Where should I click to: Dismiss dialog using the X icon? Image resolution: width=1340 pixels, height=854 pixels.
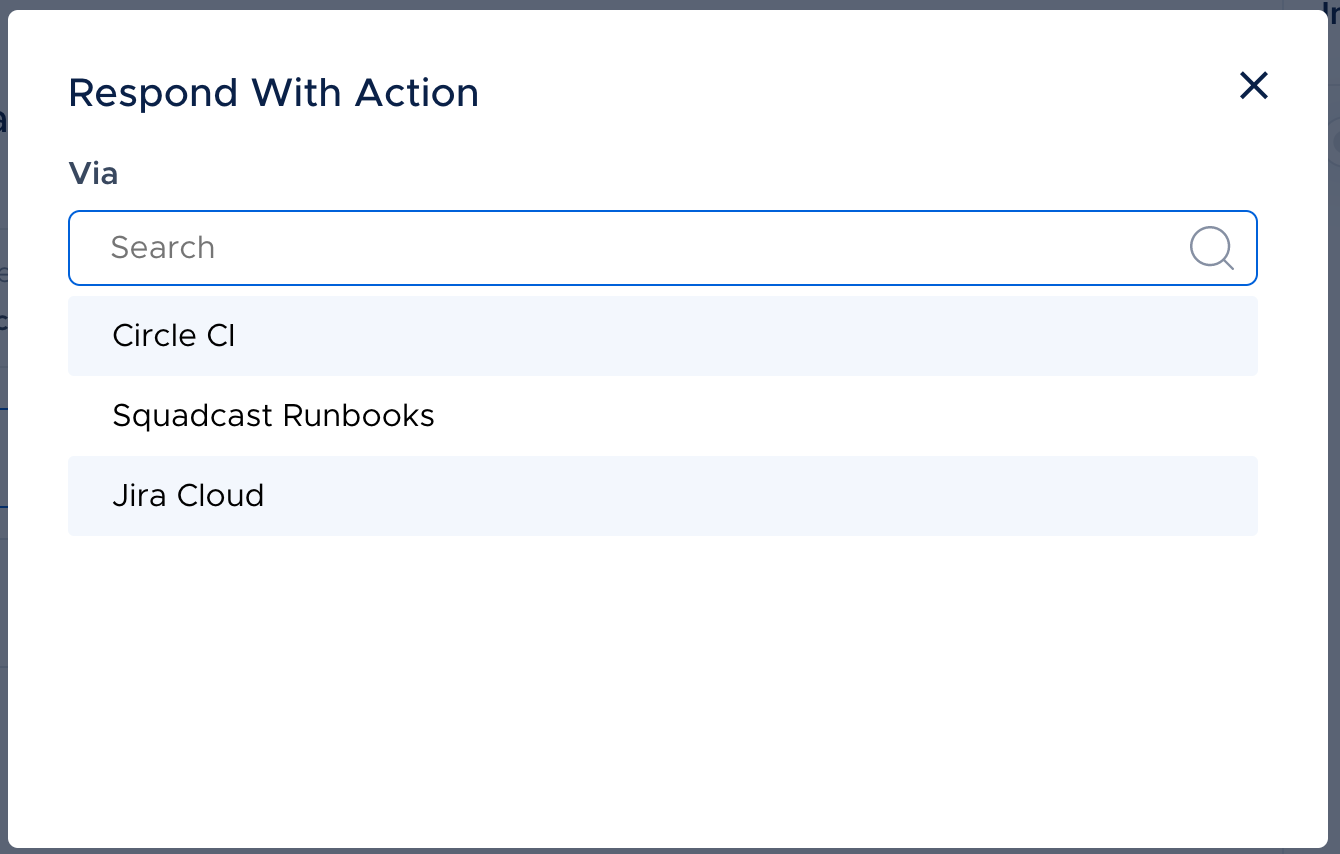(x=1253, y=86)
